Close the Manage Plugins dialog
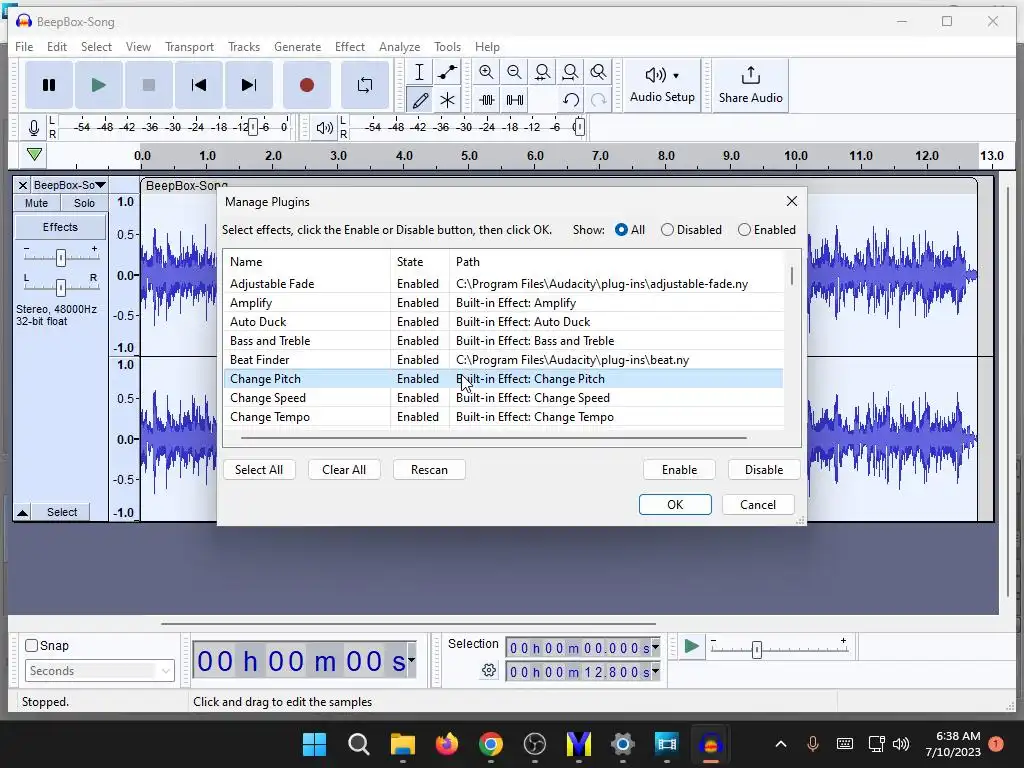Screen dimensions: 1024x768 [x=792, y=201]
